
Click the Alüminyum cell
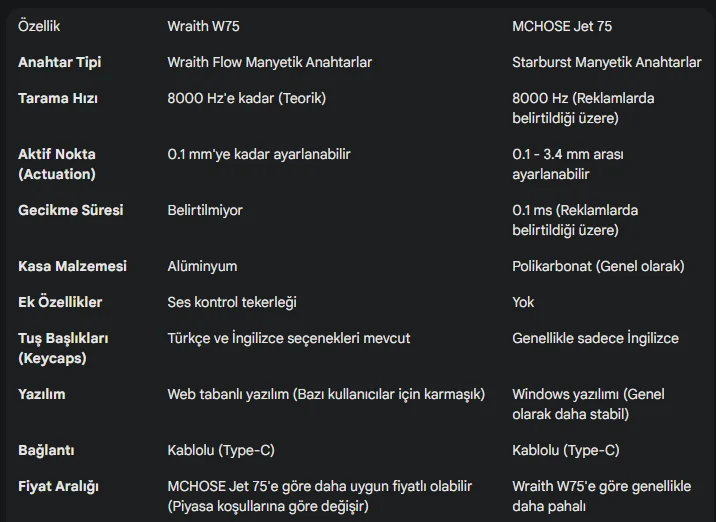tap(202, 266)
